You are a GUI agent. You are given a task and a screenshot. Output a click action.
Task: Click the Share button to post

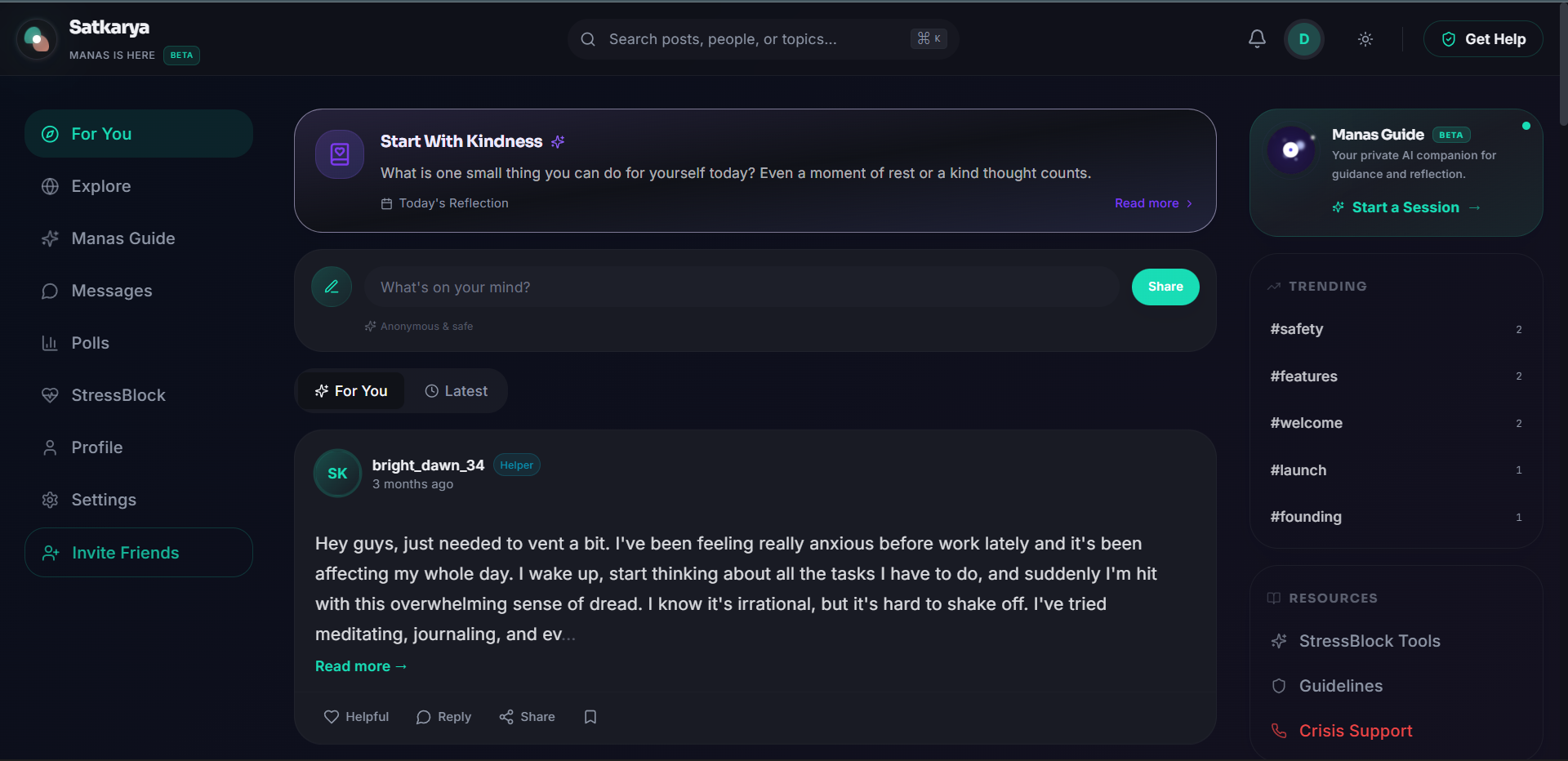(1165, 287)
